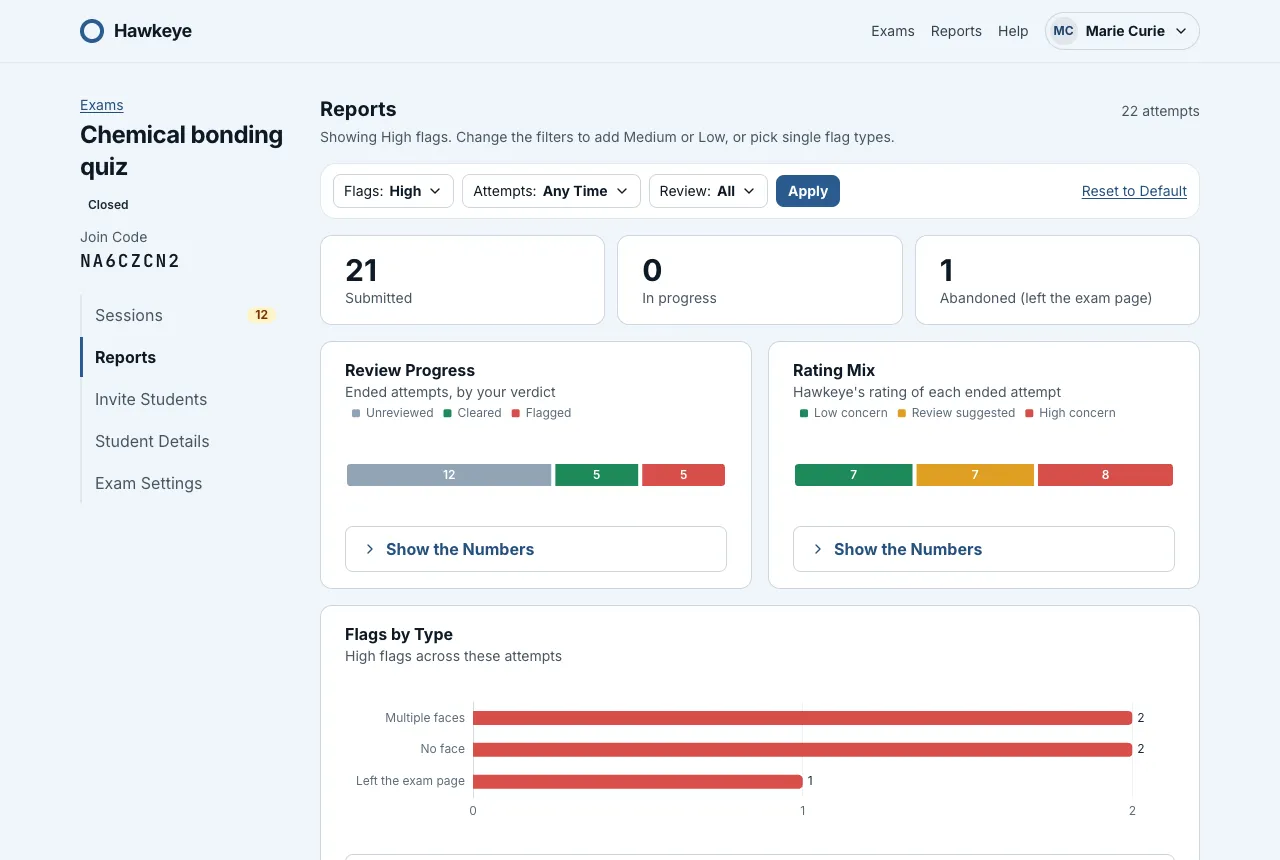The image size is (1280, 860).
Task: Open the Marie Curie account menu chevron
Action: 1181,31
